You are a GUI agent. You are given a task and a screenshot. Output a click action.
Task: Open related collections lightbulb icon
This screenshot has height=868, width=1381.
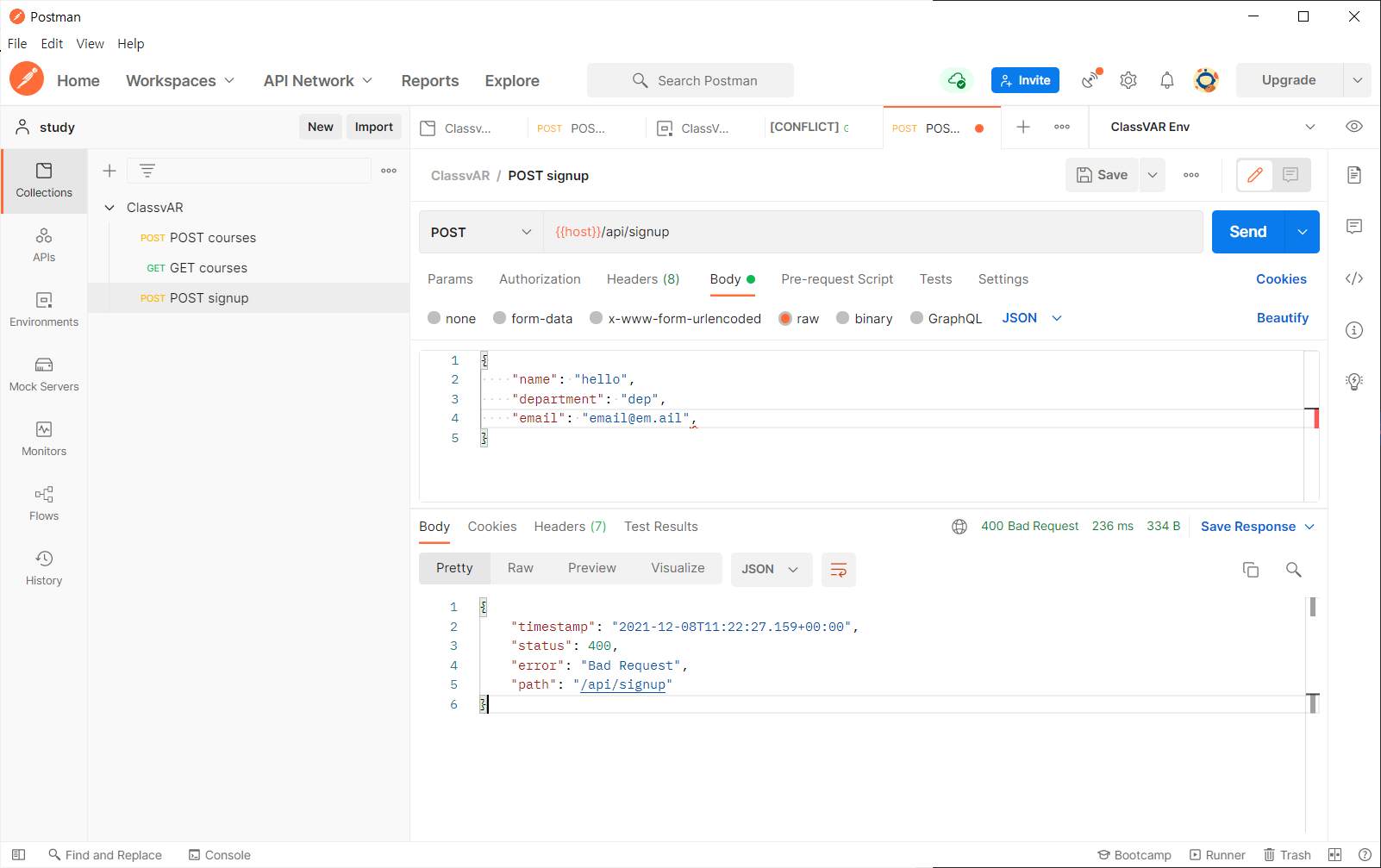point(1354,382)
